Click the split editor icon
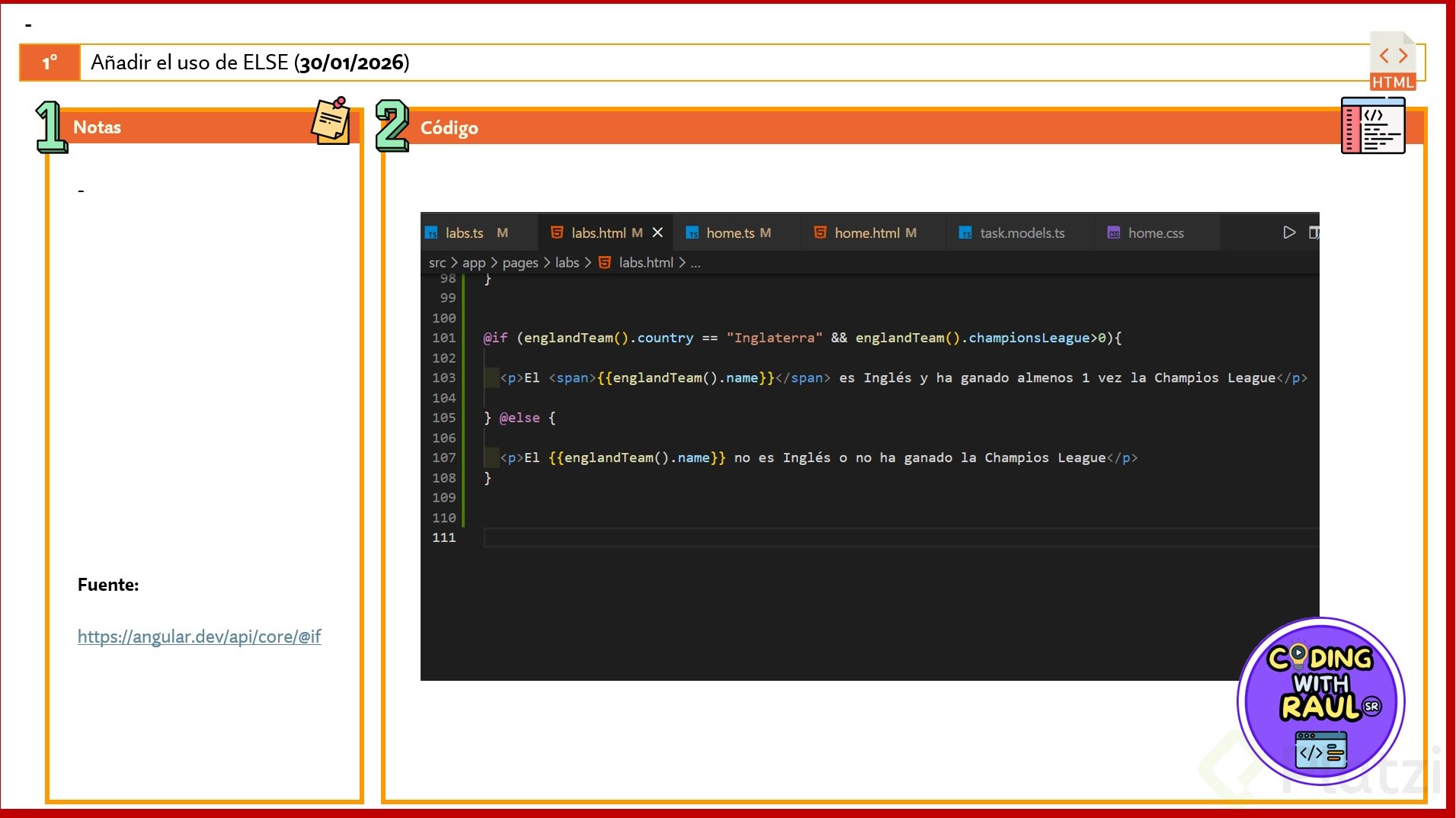Viewport: 1456px width, 818px height. click(1314, 233)
